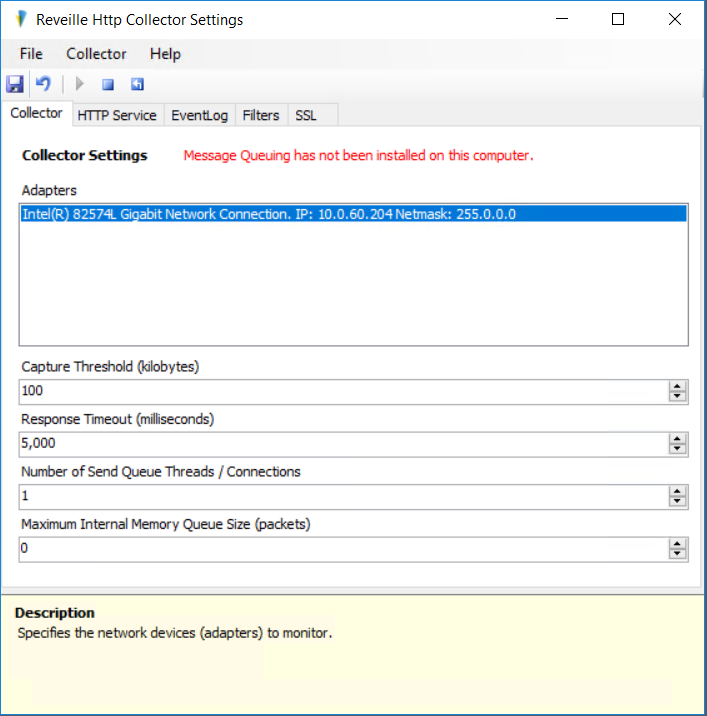Select the Collector tab
The height and width of the screenshot is (716, 707).
tap(37, 113)
